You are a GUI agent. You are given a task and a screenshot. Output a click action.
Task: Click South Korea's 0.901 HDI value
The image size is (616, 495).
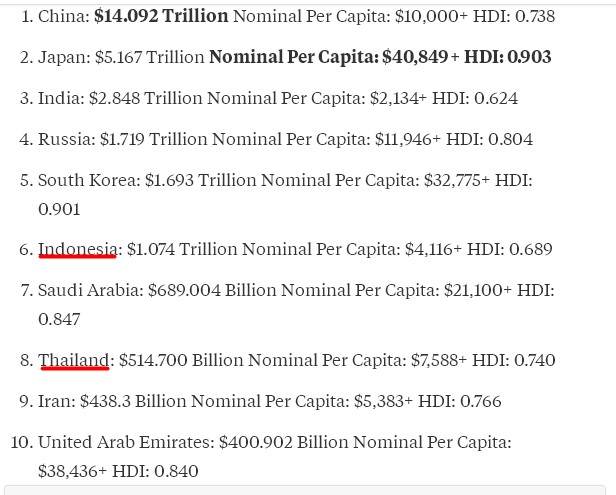click(59, 209)
